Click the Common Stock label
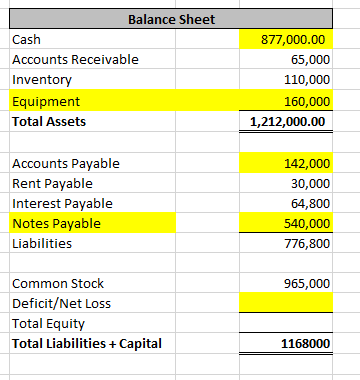This screenshot has width=360, height=380. 58,283
